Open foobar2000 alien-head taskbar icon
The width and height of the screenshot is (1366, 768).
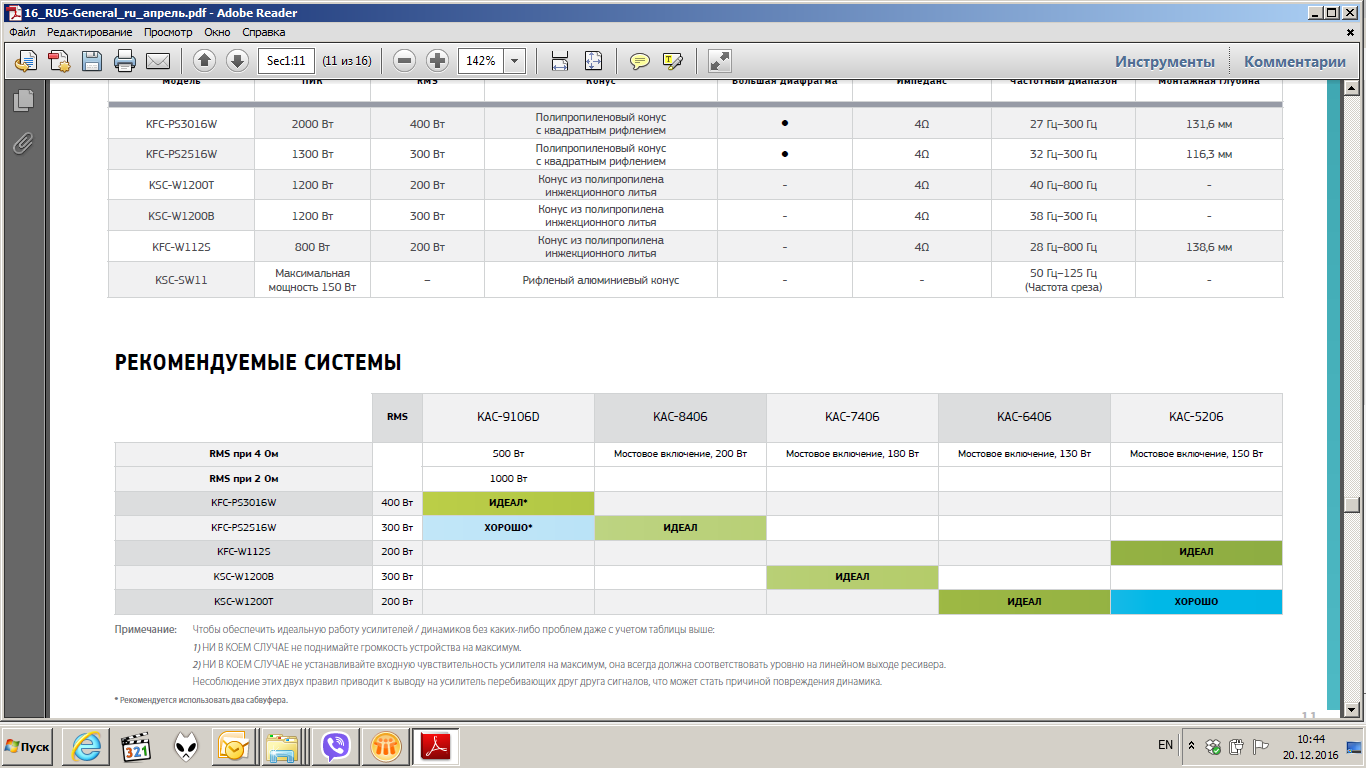click(186, 746)
